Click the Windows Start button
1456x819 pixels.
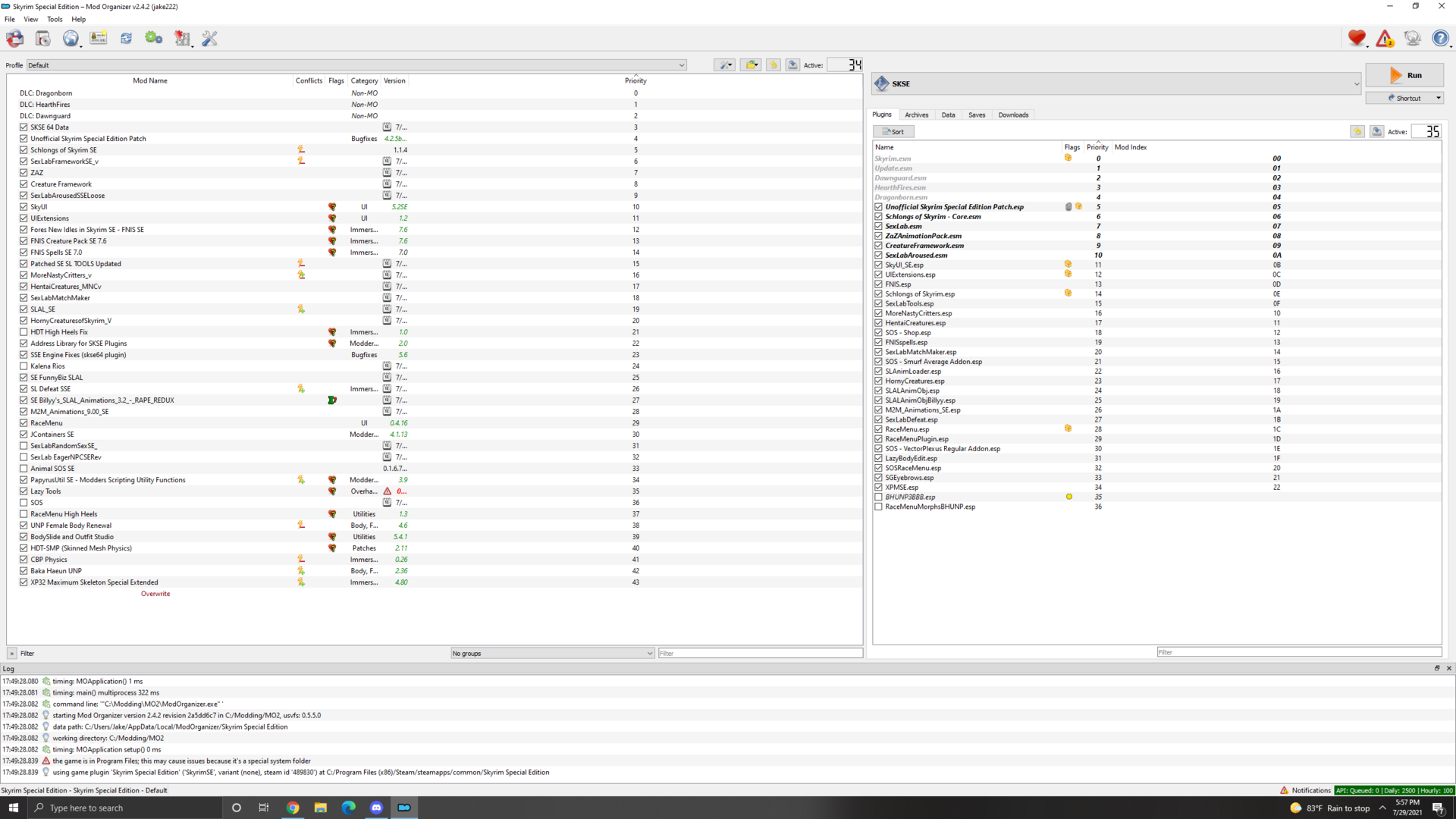(13, 808)
